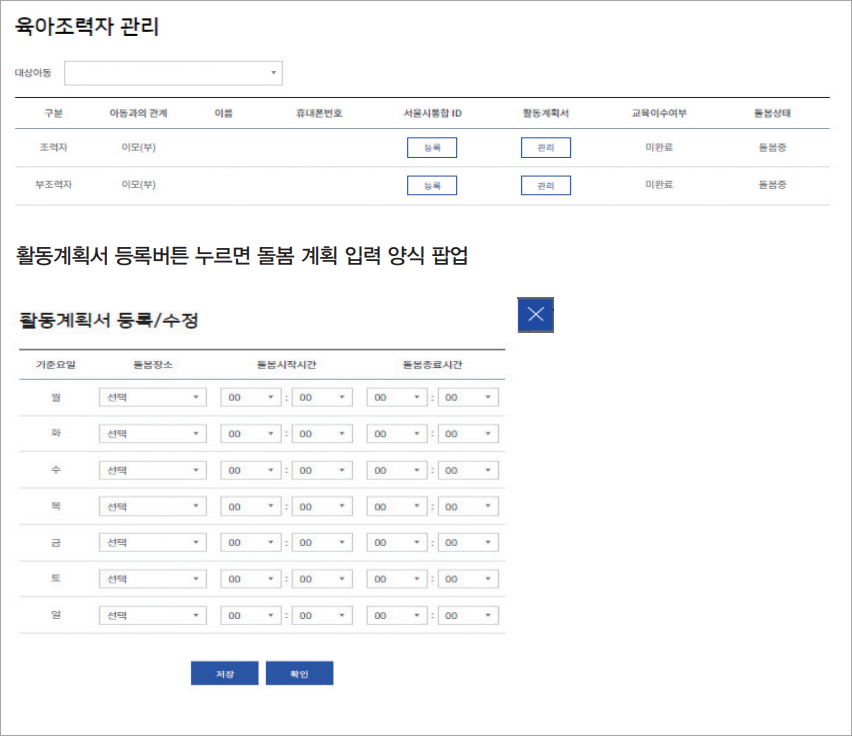
Task: Click 관리 for 부조력자 활동계획서
Action: coord(545,185)
